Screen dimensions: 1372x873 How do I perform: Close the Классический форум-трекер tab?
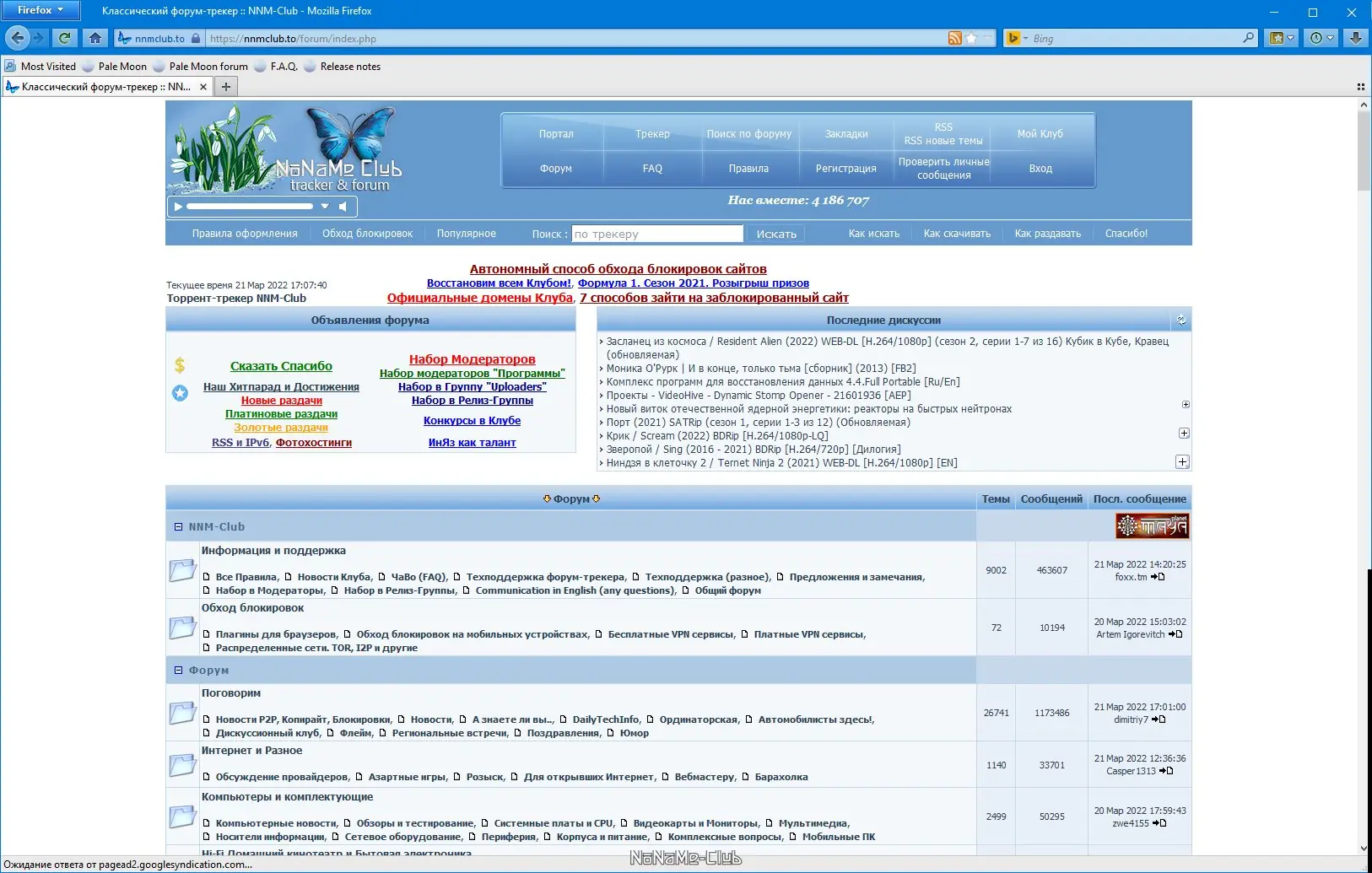[203, 87]
